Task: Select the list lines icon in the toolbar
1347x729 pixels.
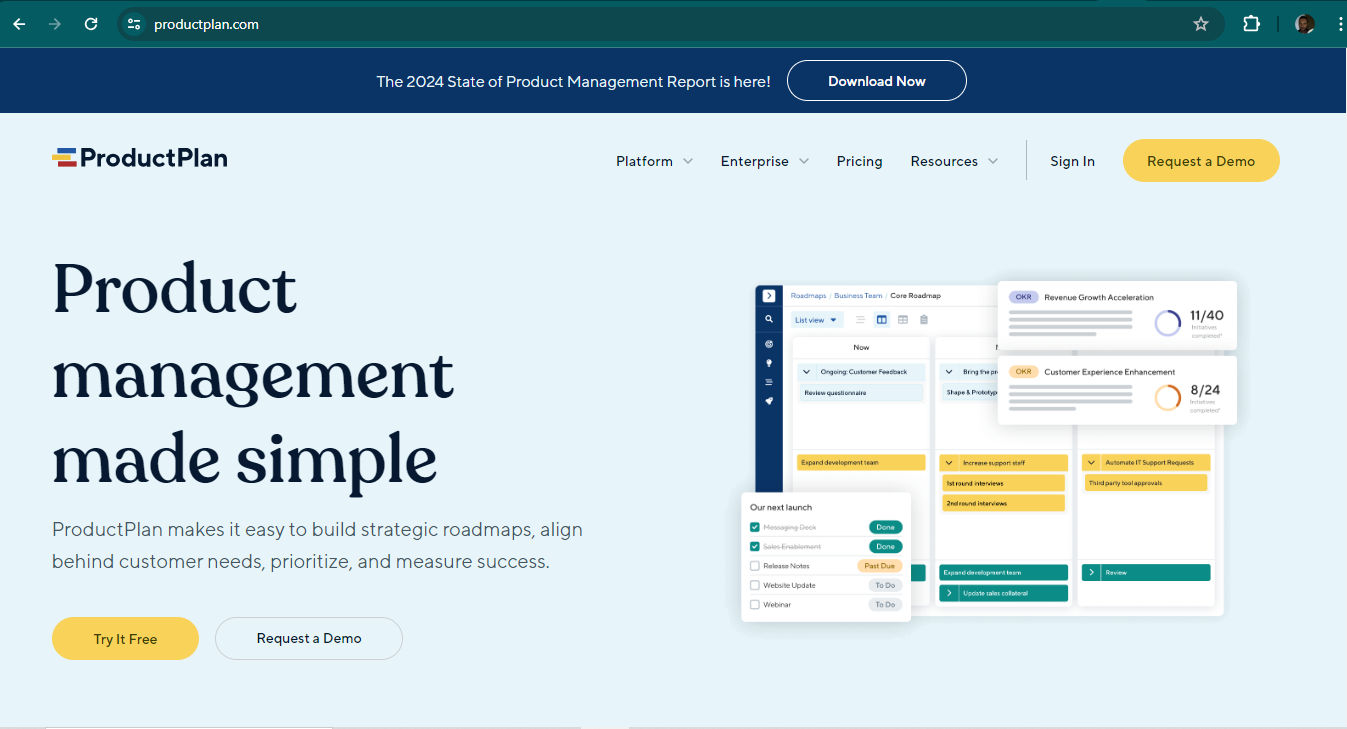Action: [860, 320]
